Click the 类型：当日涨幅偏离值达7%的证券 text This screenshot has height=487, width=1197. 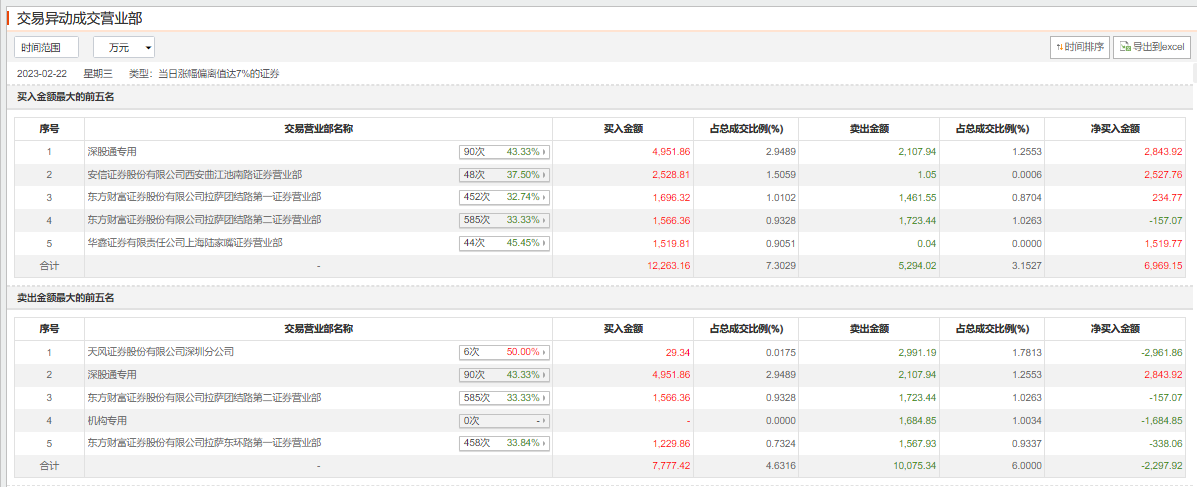[x=204, y=73]
